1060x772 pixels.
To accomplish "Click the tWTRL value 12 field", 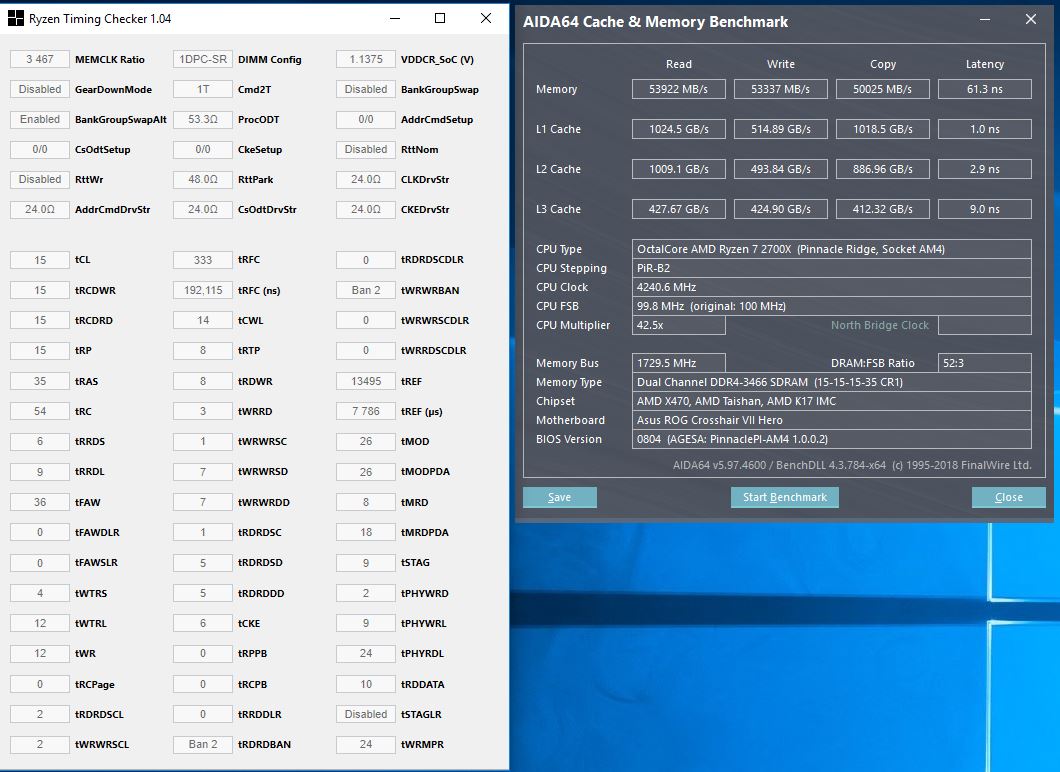I will [x=40, y=623].
